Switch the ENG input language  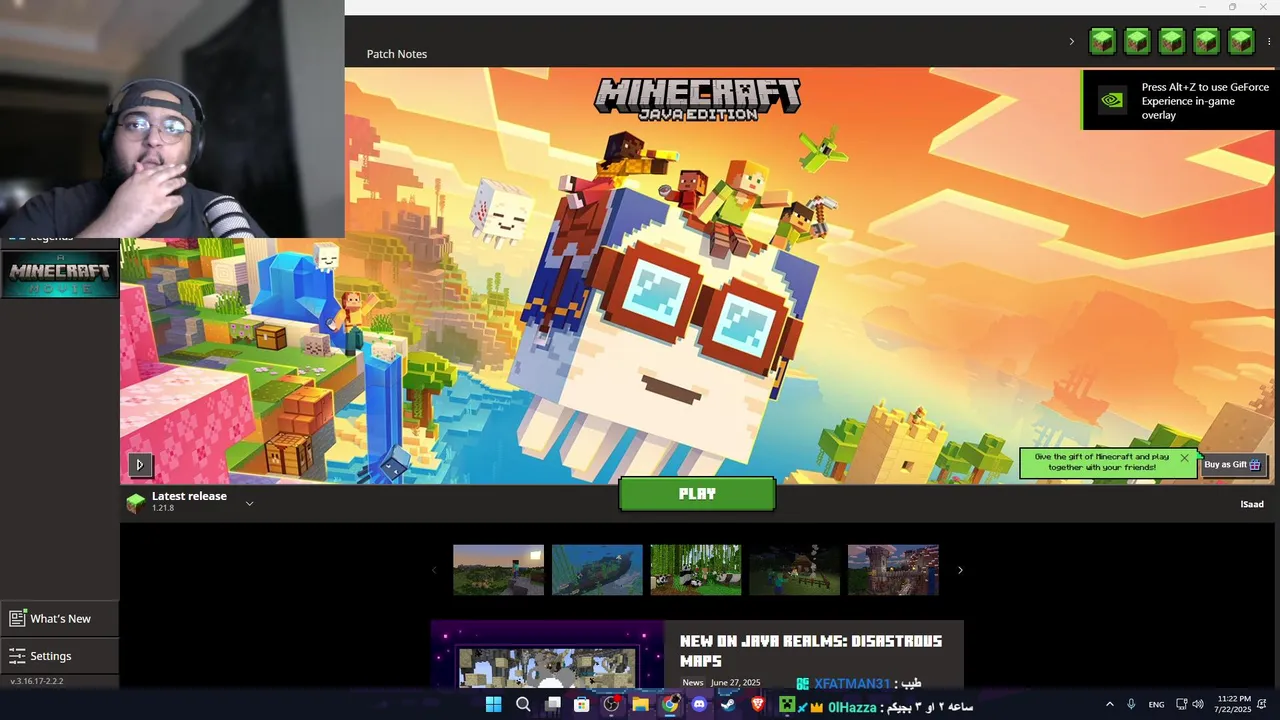pos(1156,704)
